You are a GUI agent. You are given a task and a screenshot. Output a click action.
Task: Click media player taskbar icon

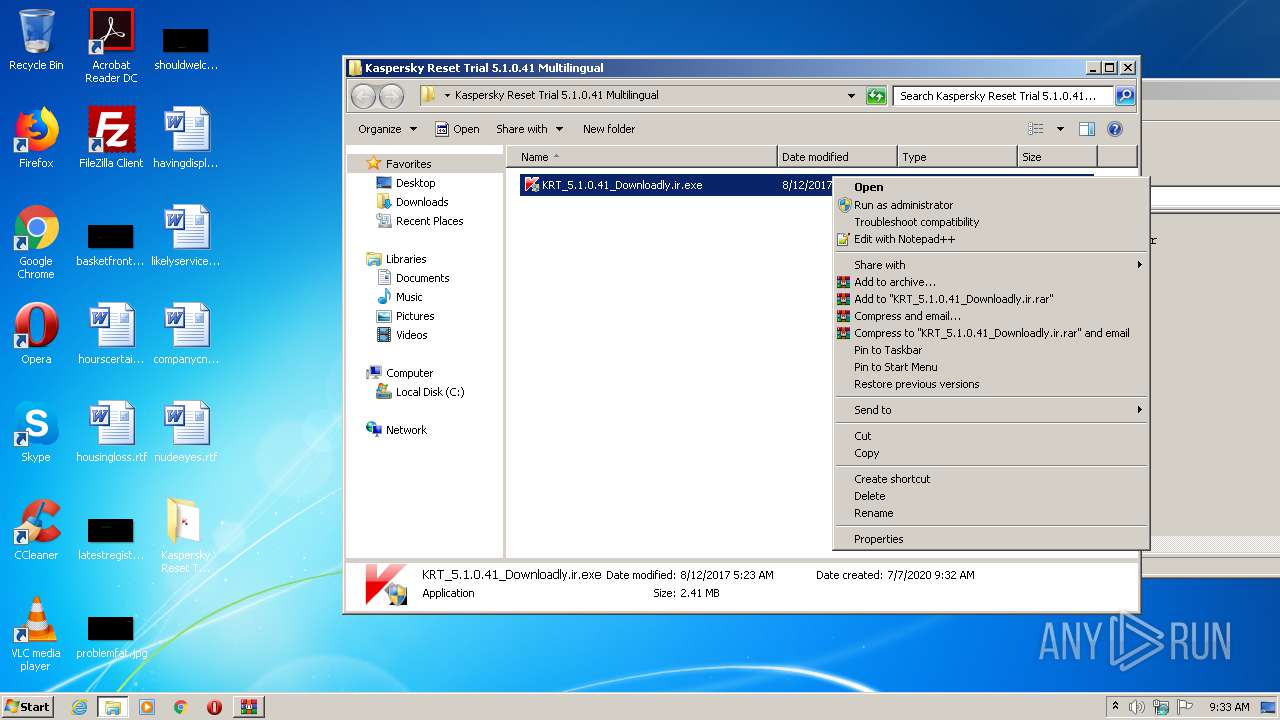[x=147, y=707]
